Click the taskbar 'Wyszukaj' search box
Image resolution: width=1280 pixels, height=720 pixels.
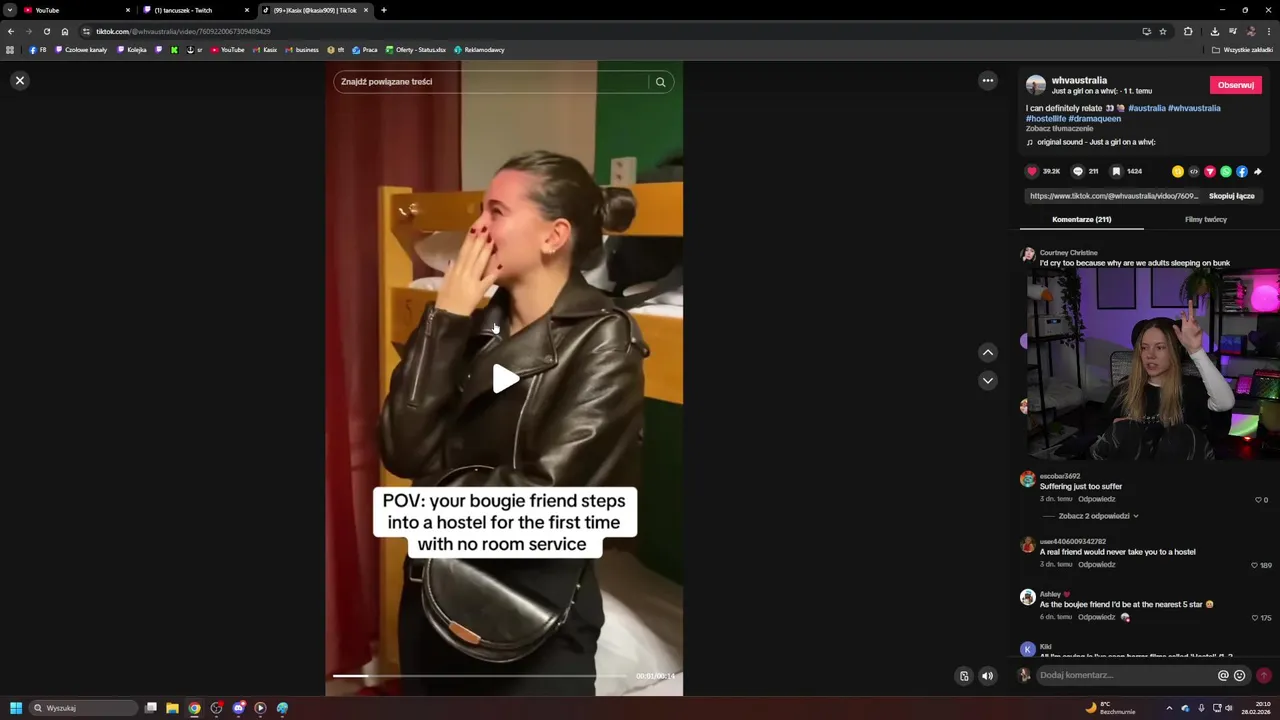(x=84, y=708)
